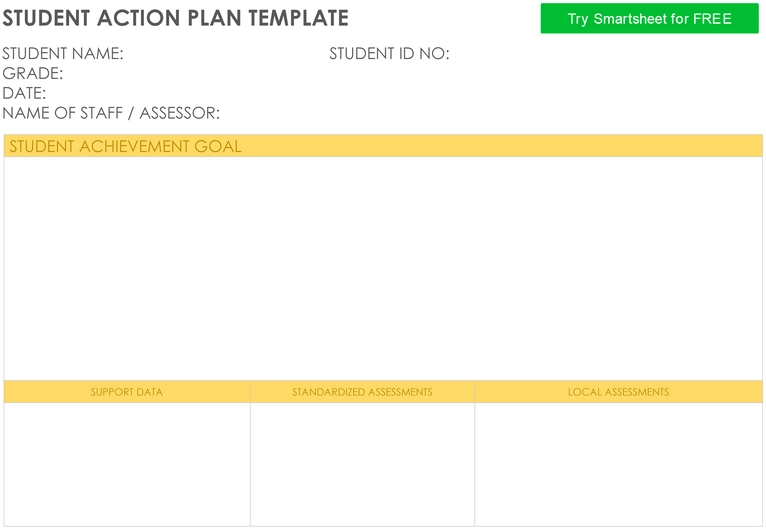Select the SUPPORT DATA column header

(127, 392)
